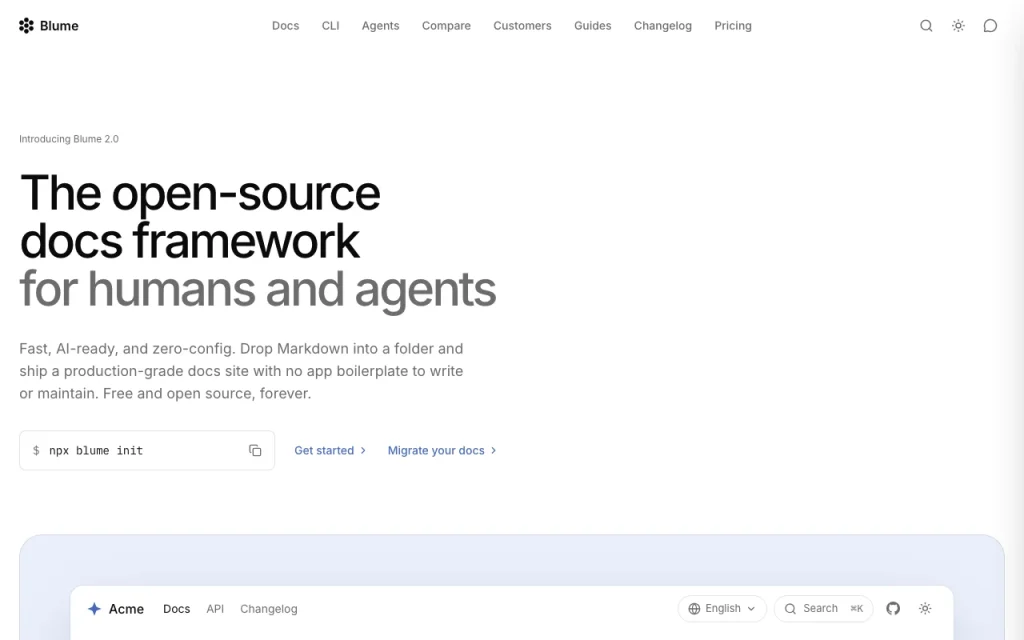View the Changelog in the top nav
The width and height of the screenshot is (1024, 640).
click(663, 25)
